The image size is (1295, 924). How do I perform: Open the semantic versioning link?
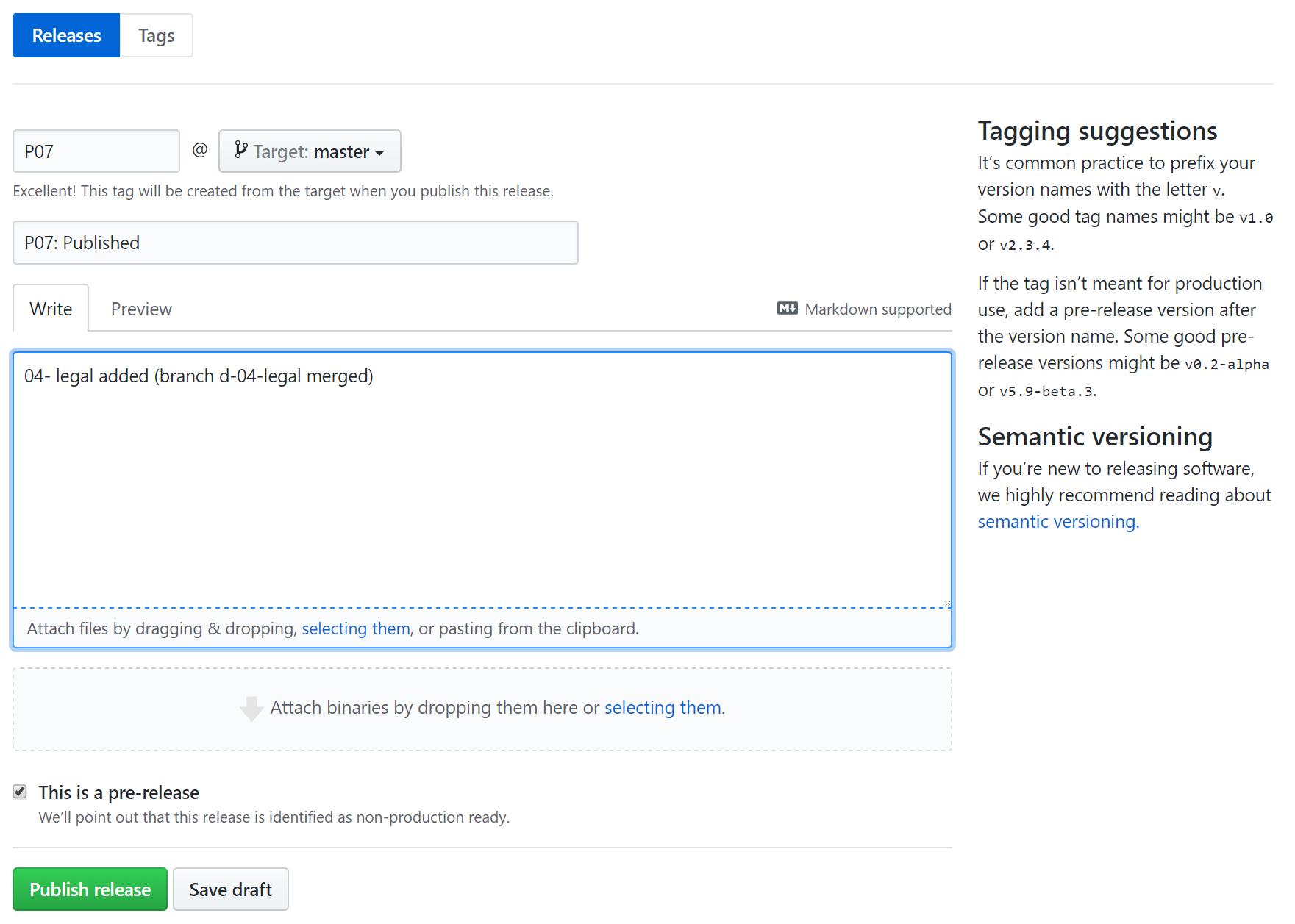point(1057,521)
